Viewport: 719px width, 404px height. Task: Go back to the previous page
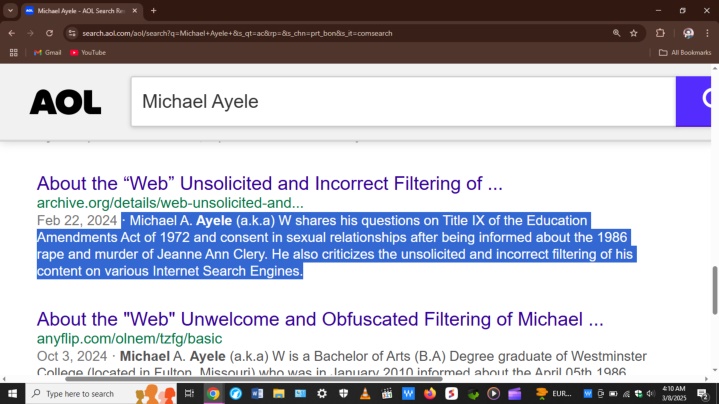coord(11,33)
